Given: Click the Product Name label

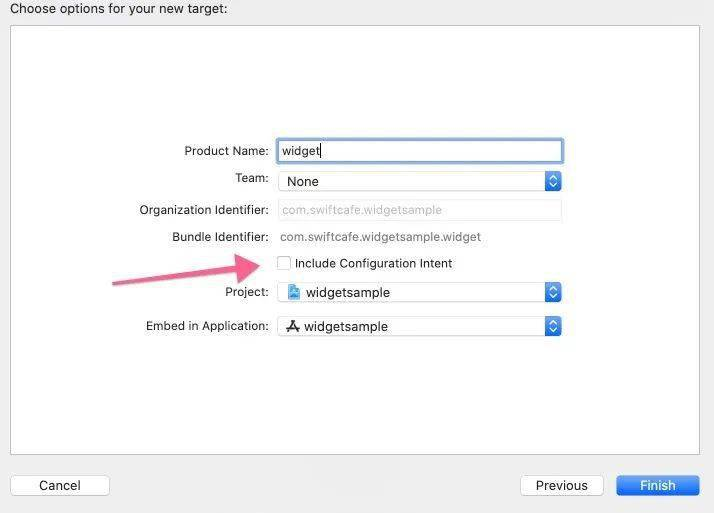Looking at the screenshot, I should tap(226, 151).
